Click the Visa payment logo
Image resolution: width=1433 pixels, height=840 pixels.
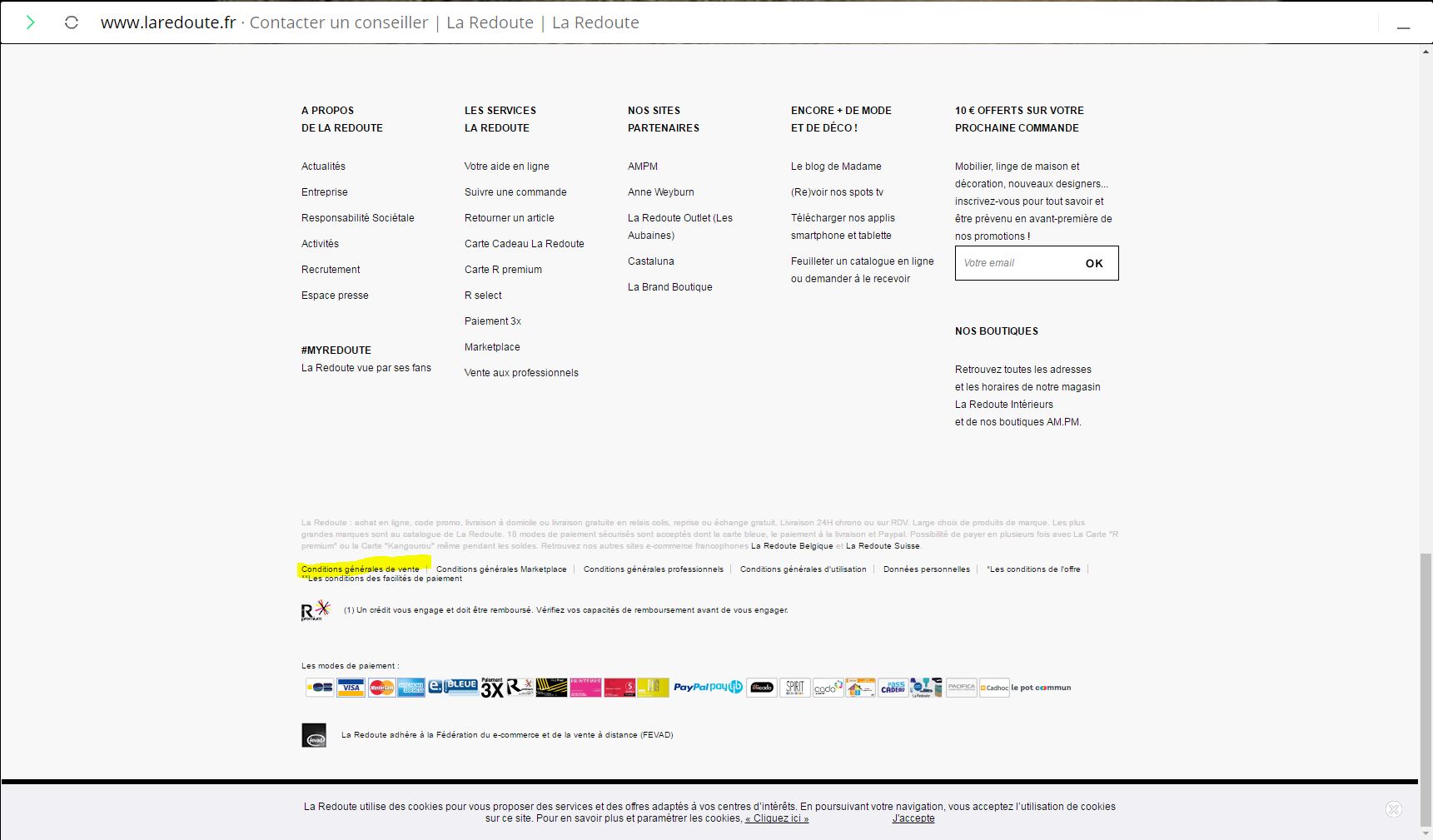351,688
